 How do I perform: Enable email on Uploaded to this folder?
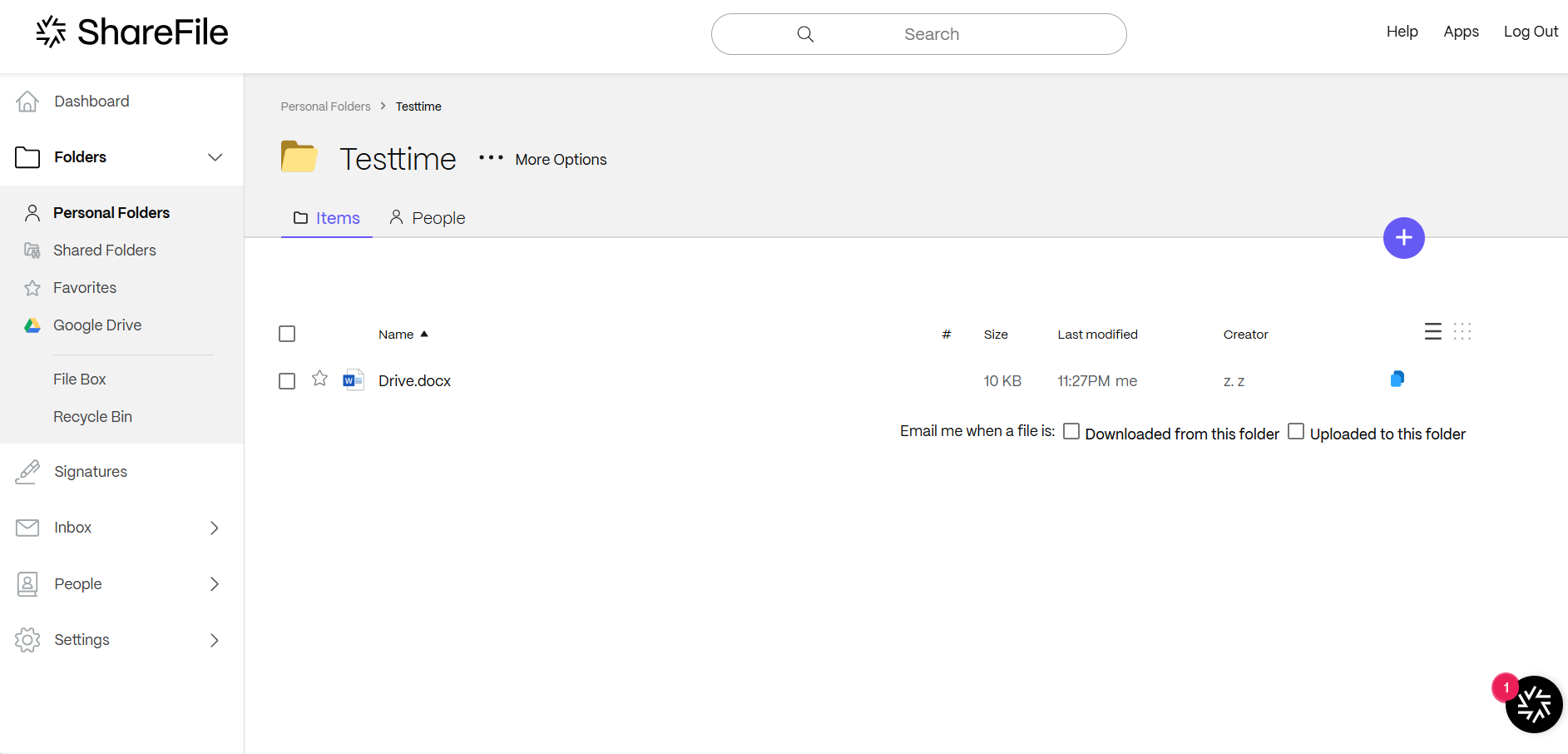click(x=1295, y=431)
